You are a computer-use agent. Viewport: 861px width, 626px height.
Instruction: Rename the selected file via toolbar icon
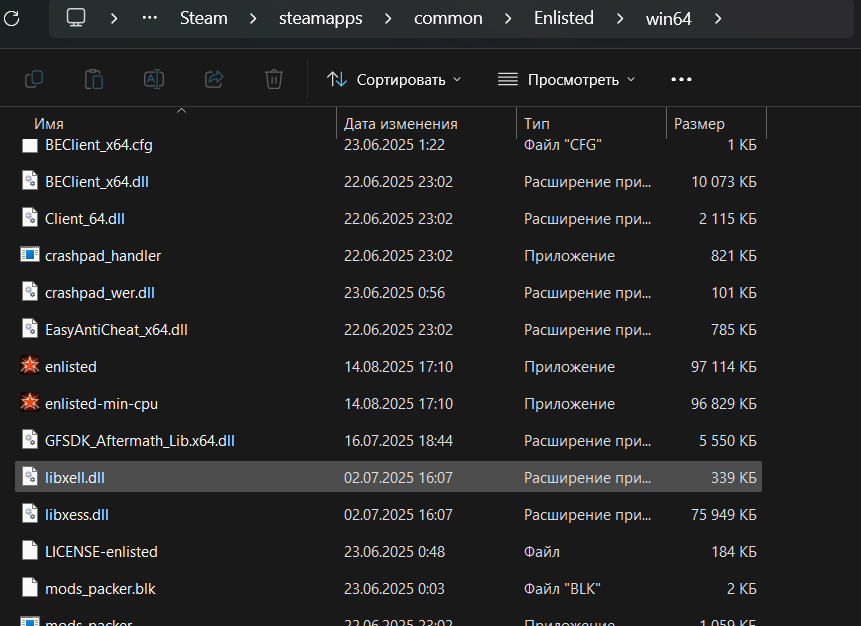154,79
